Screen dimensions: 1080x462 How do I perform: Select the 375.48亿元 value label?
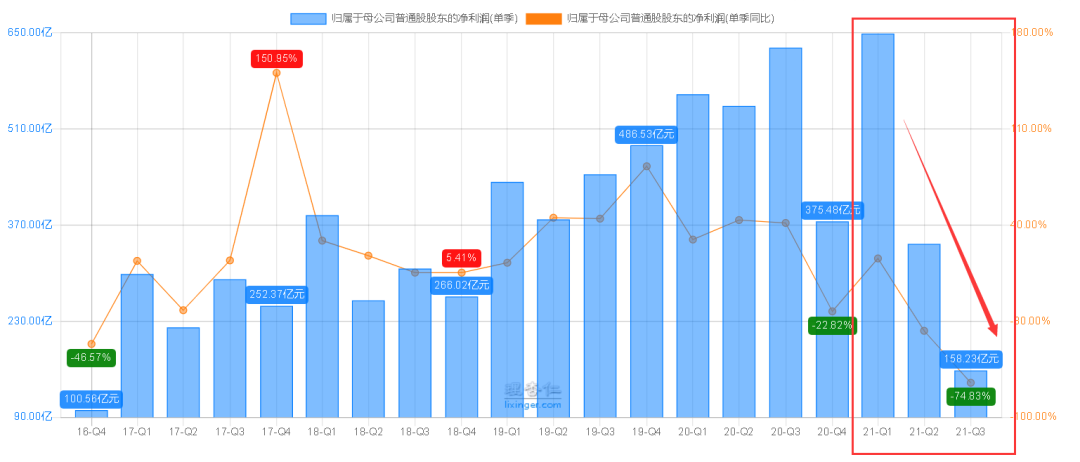pyautogui.click(x=831, y=210)
